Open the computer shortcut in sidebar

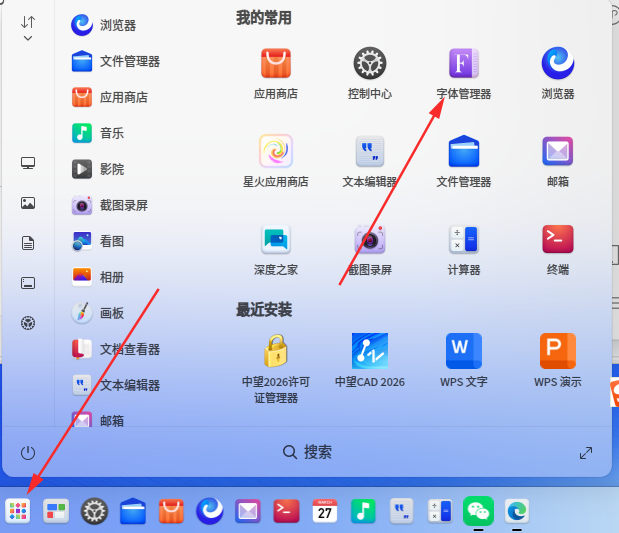point(28,163)
